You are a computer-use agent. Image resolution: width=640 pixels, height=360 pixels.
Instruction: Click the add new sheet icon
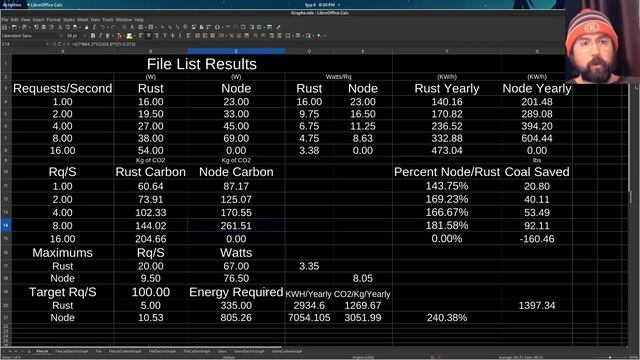point(29,351)
